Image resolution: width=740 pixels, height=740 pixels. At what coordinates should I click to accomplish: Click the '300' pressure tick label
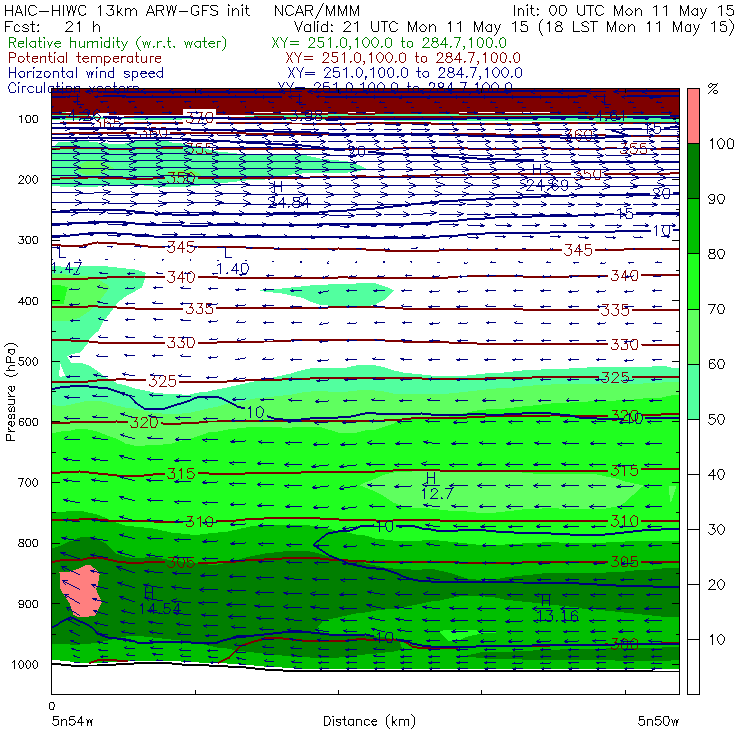(x=28, y=240)
